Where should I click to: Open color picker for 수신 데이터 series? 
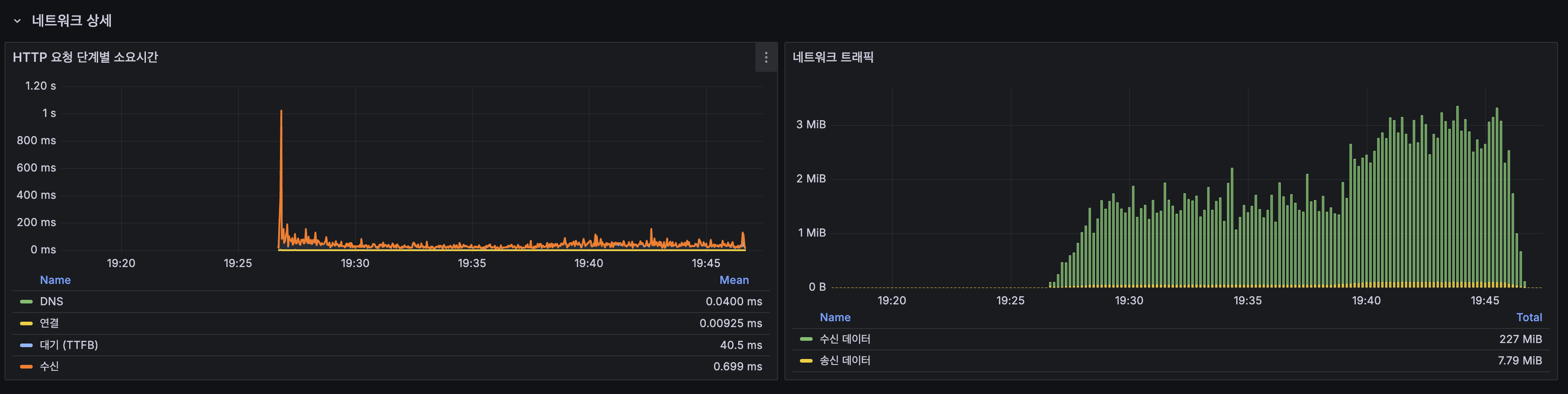[x=806, y=339]
